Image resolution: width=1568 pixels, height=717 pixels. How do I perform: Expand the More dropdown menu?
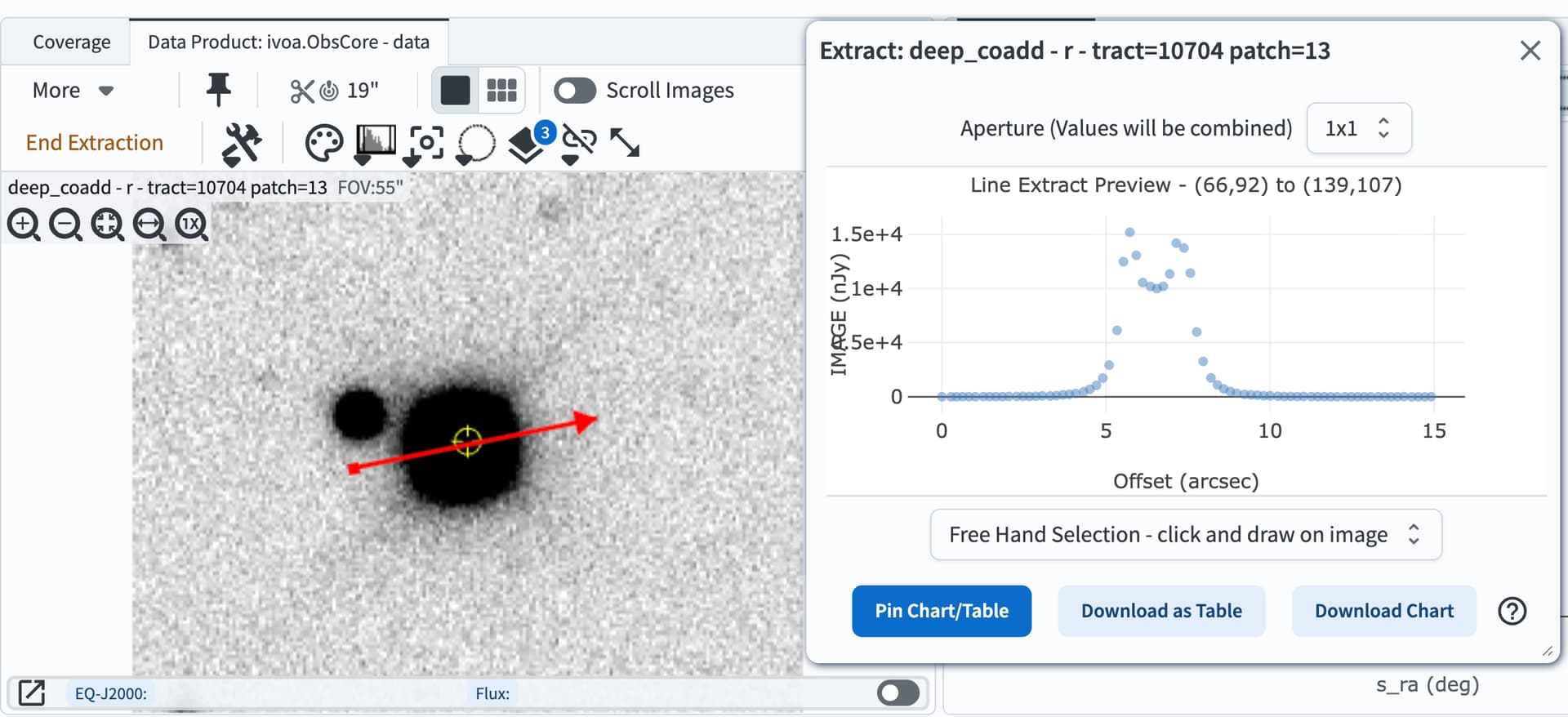point(73,90)
